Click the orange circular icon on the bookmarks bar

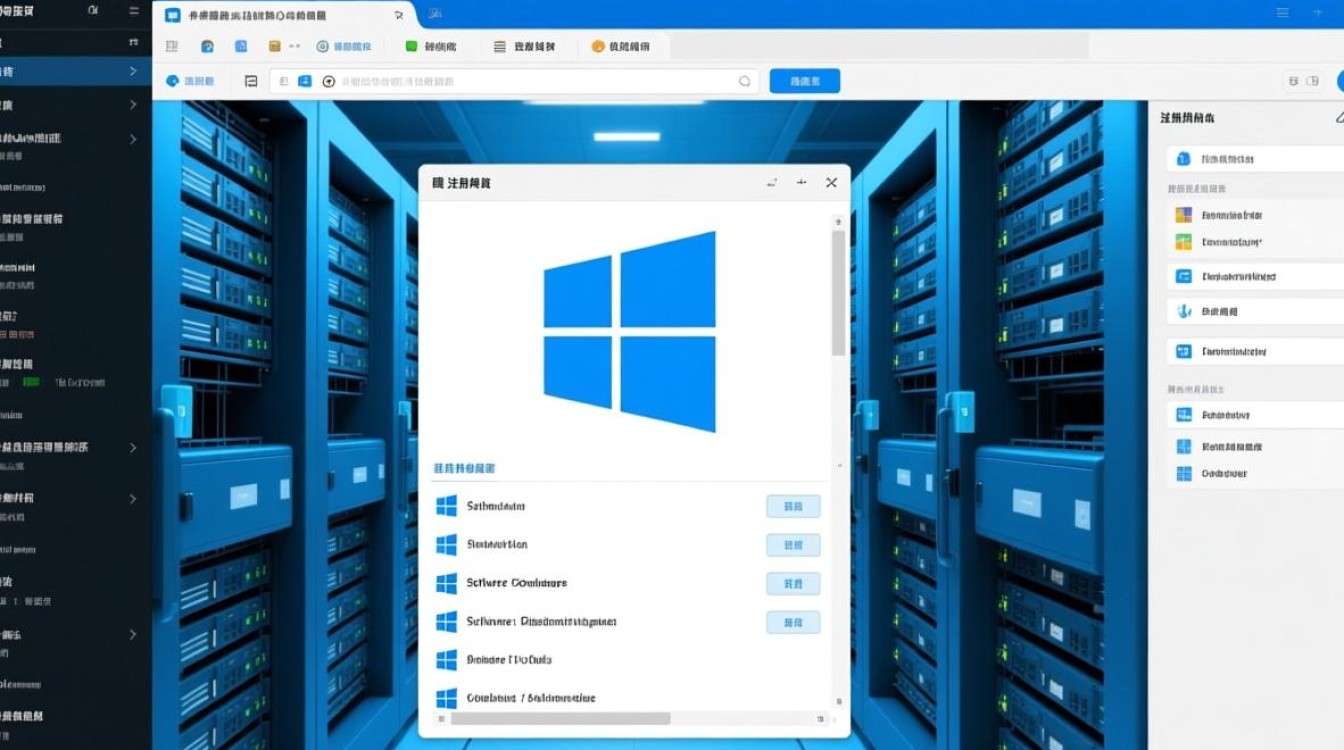pos(596,45)
